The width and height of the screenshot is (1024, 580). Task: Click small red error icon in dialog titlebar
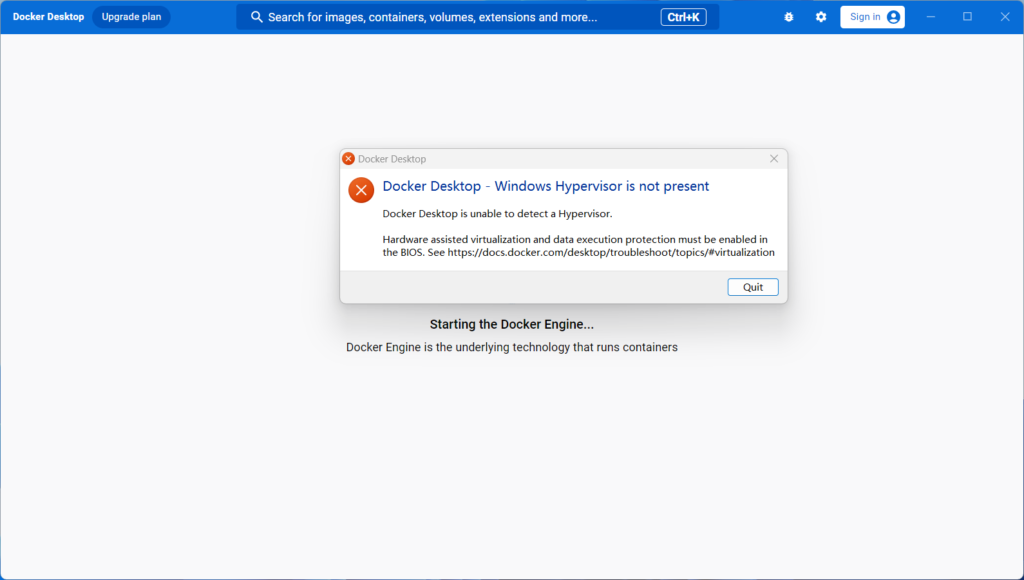(348, 159)
